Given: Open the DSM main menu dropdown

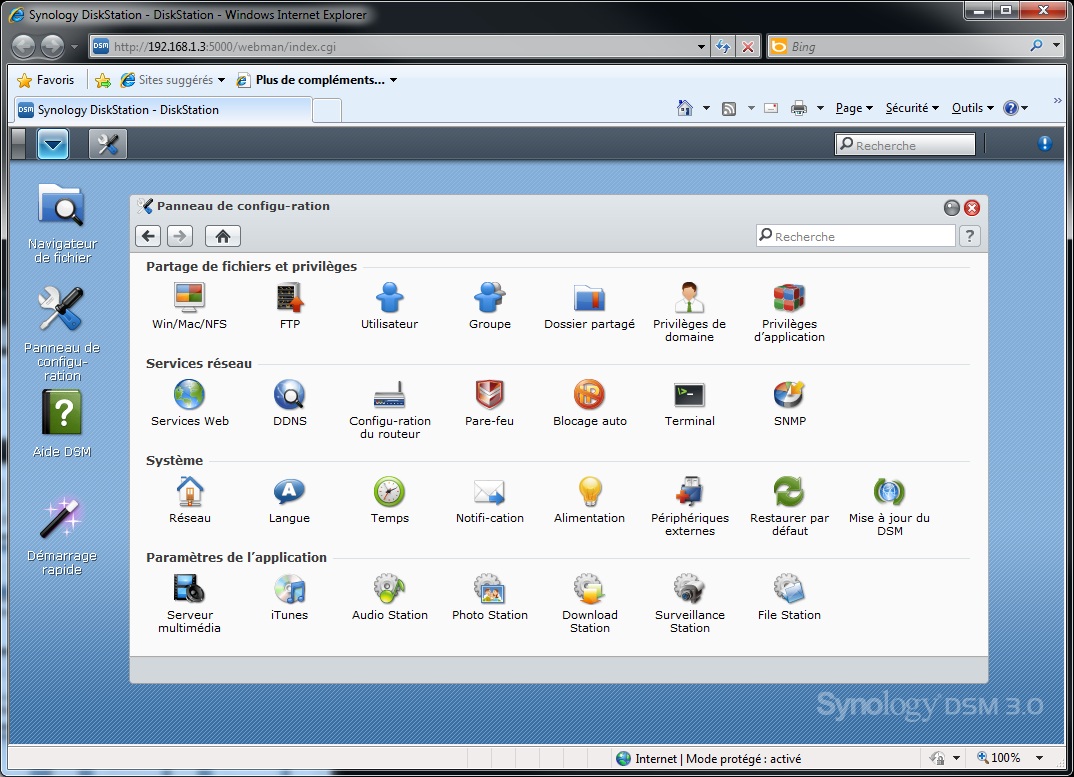Looking at the screenshot, I should (x=53, y=144).
